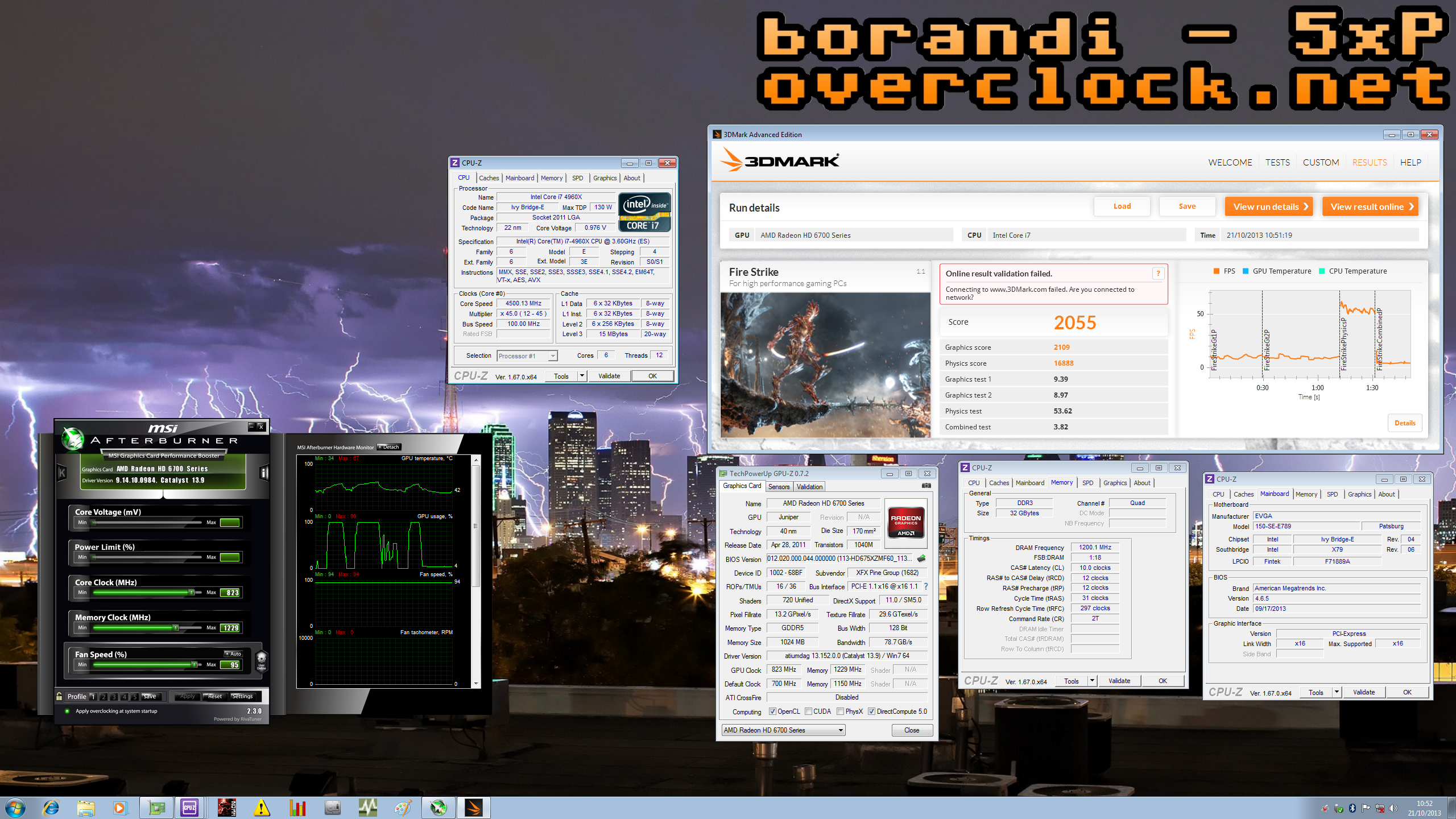Open Windows Explorer folder on taskbar
Viewport: 1456px width, 819px height.
(86, 808)
